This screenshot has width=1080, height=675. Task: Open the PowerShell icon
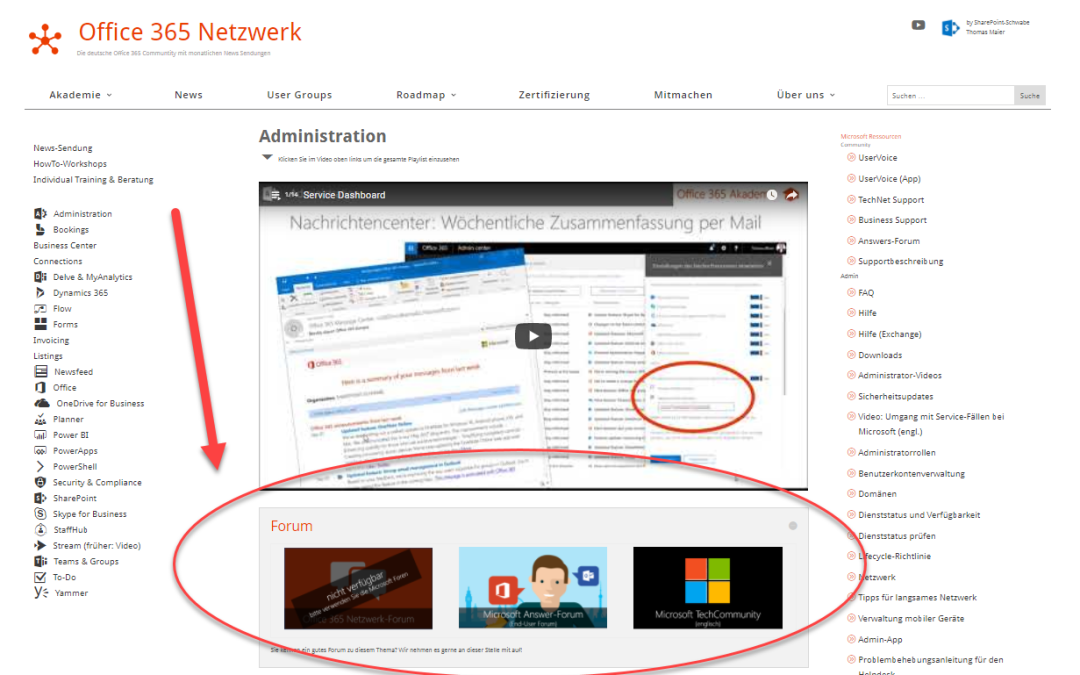coord(40,466)
